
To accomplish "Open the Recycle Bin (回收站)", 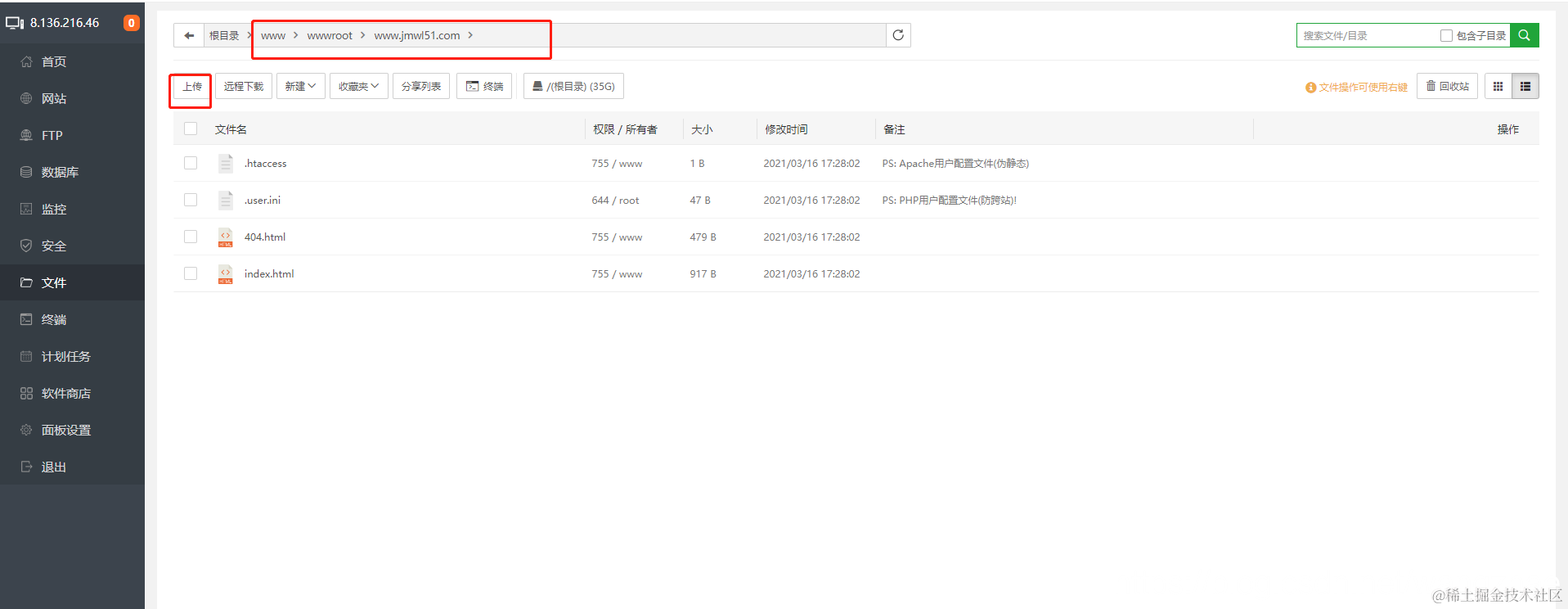I will pyautogui.click(x=1447, y=86).
